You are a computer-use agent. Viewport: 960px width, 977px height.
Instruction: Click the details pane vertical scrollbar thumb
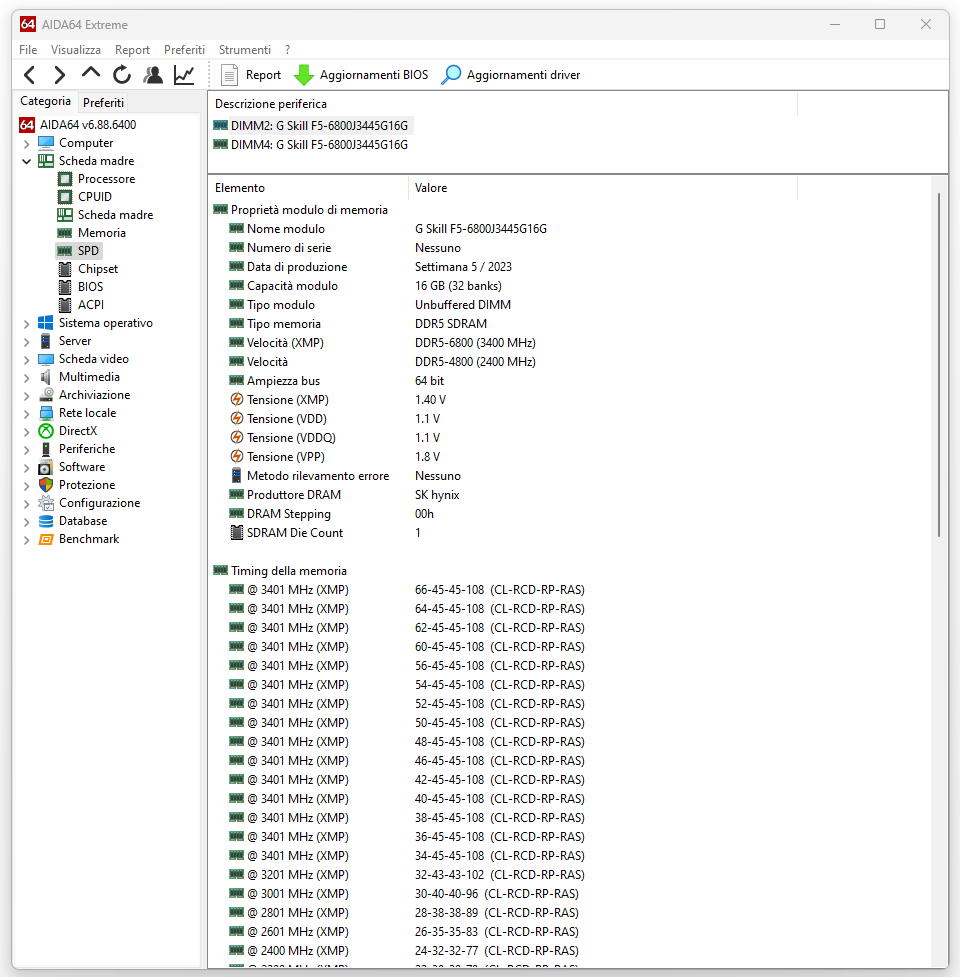coord(939,365)
